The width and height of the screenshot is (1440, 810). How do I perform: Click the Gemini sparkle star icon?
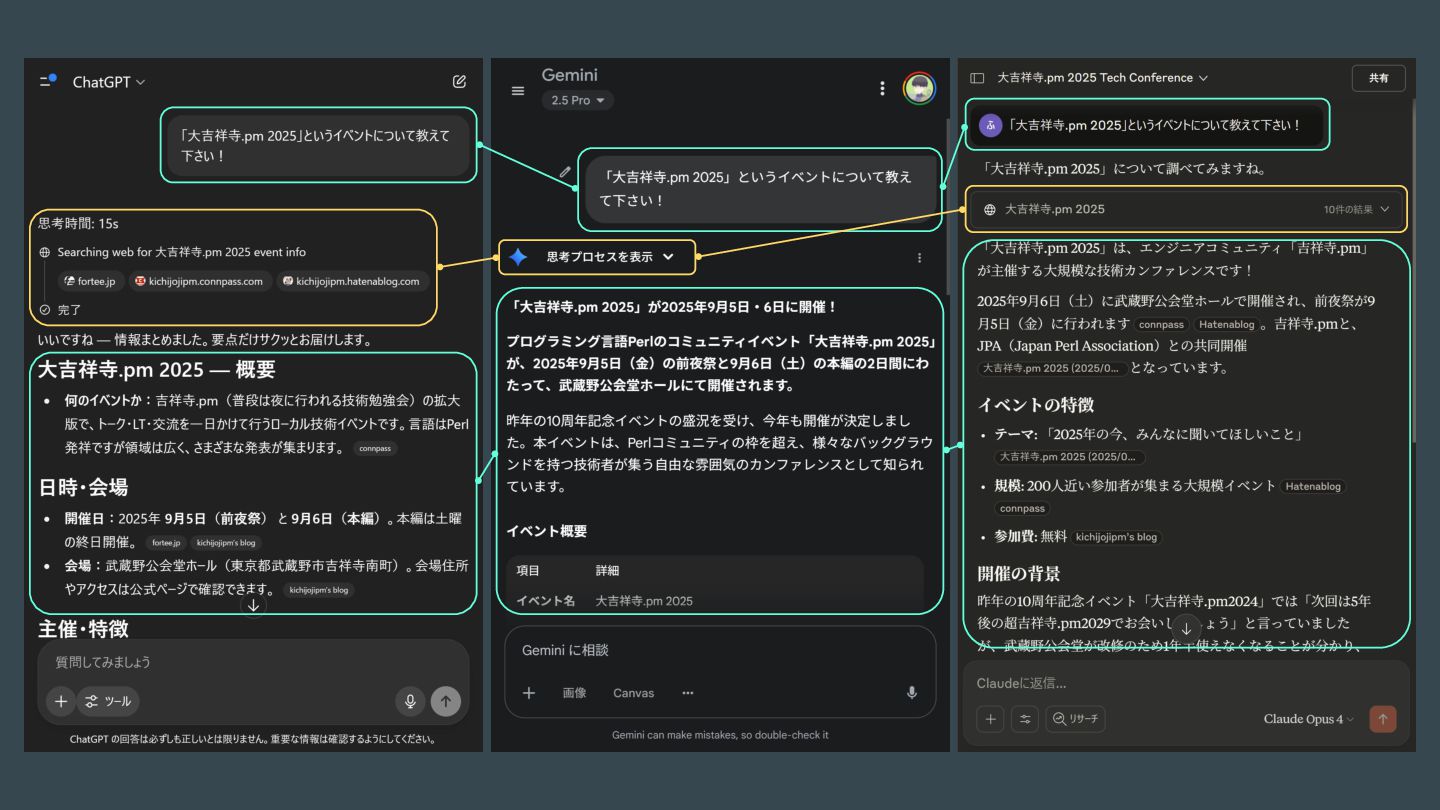click(x=518, y=257)
